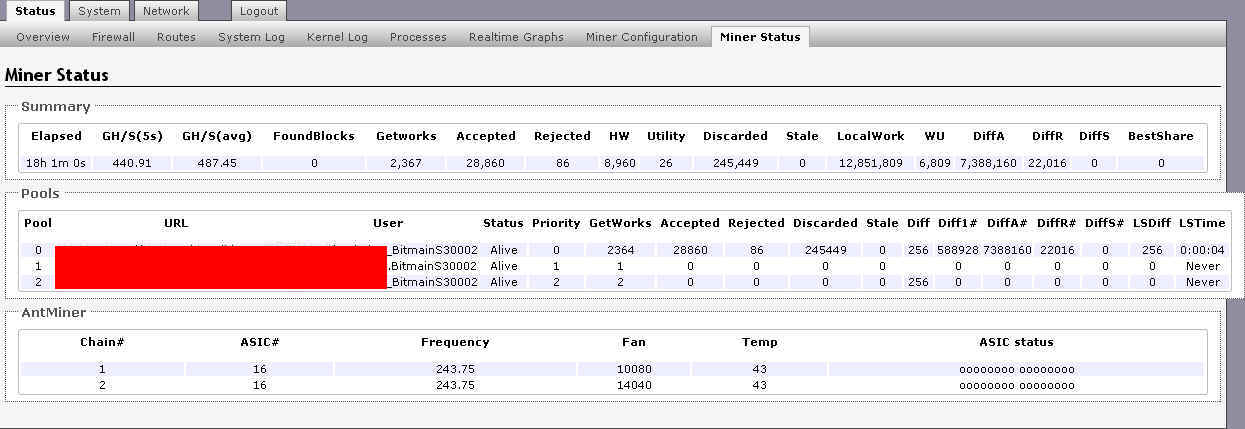Viewport: 1245px width, 429px height.
Task: Select chain 2 fan speed 14040
Action: (634, 385)
